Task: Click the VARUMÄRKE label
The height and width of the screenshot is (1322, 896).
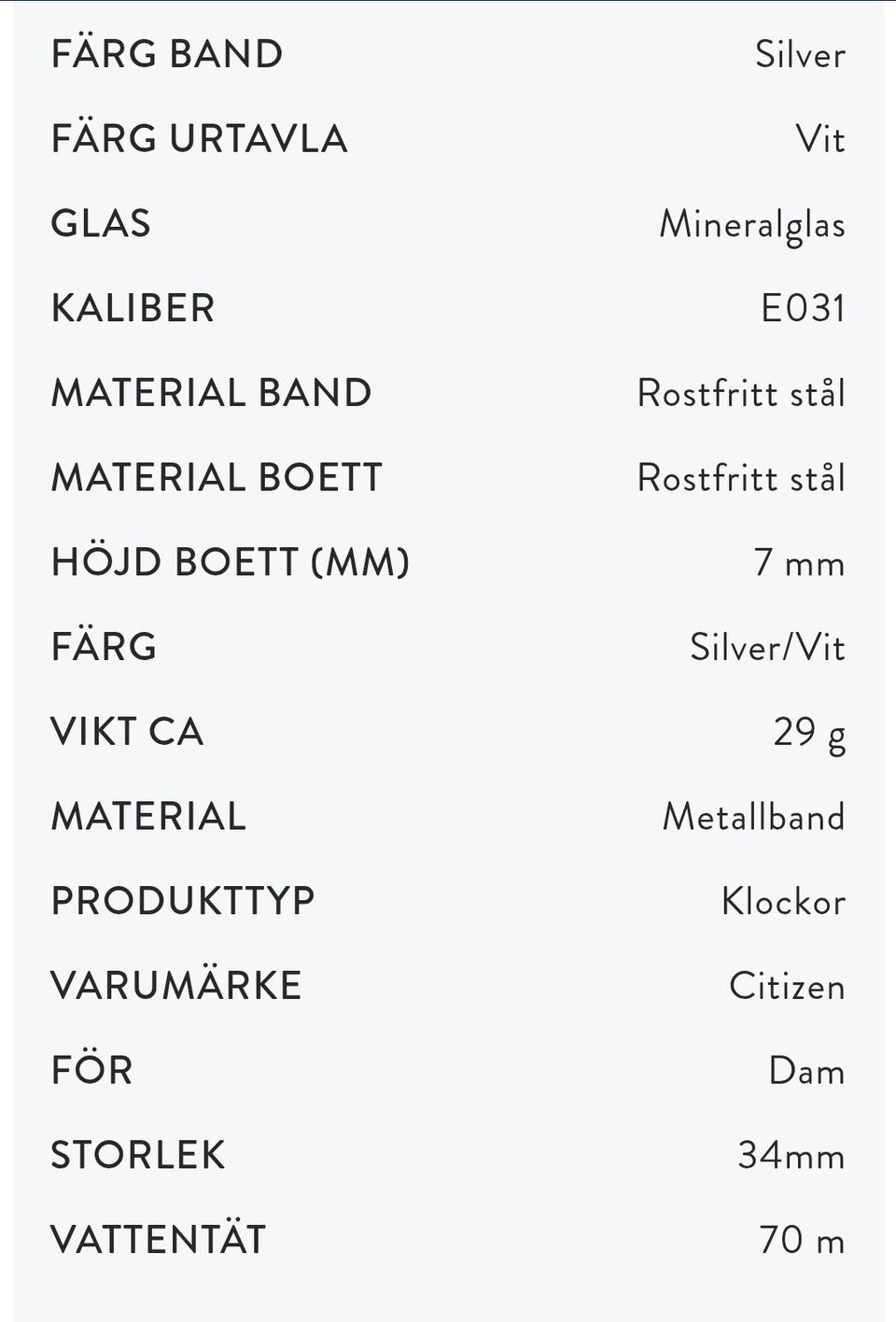Action: click(176, 986)
